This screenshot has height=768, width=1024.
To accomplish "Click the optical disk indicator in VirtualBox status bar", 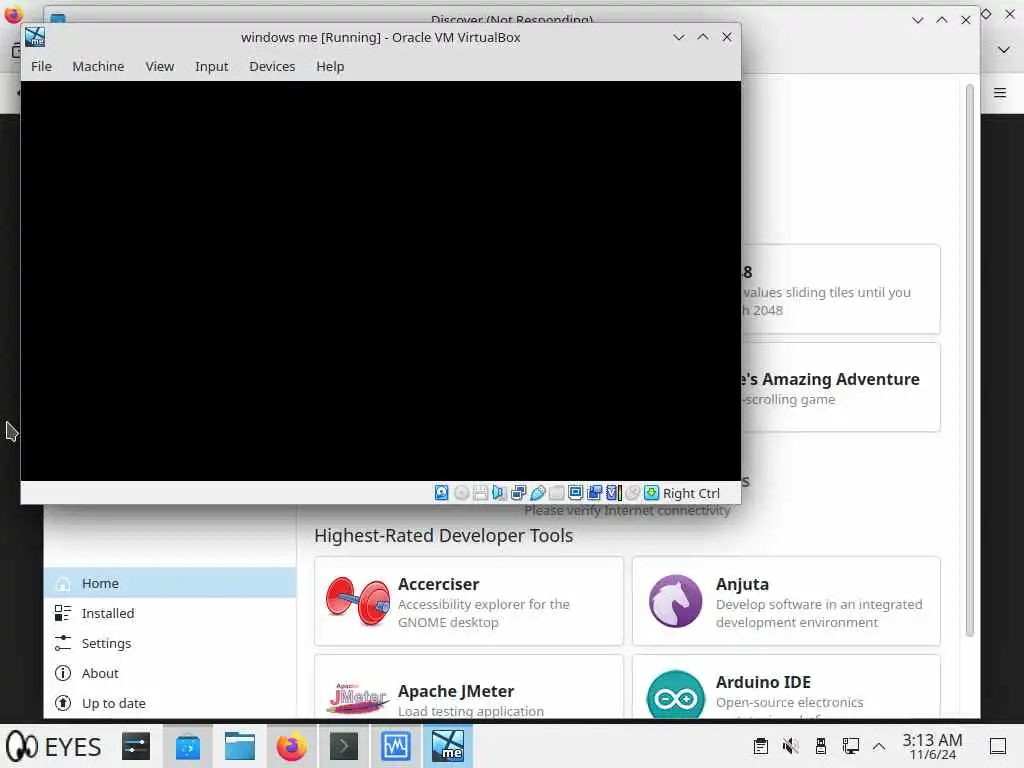I will 461,493.
